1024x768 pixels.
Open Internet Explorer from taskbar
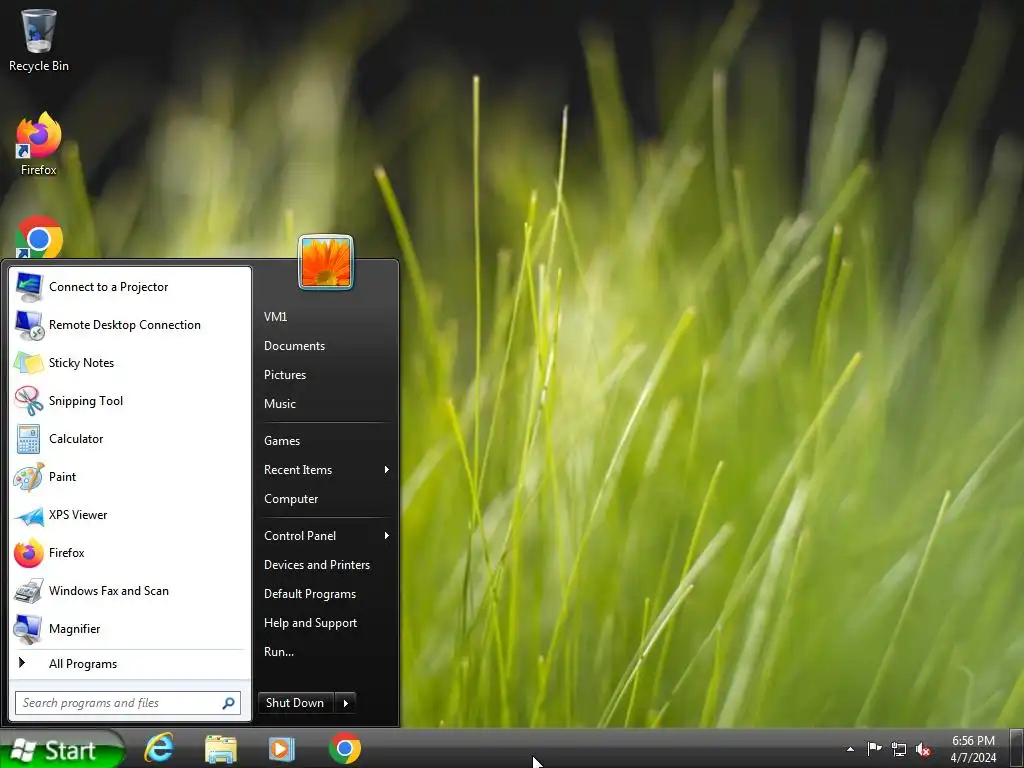(159, 748)
